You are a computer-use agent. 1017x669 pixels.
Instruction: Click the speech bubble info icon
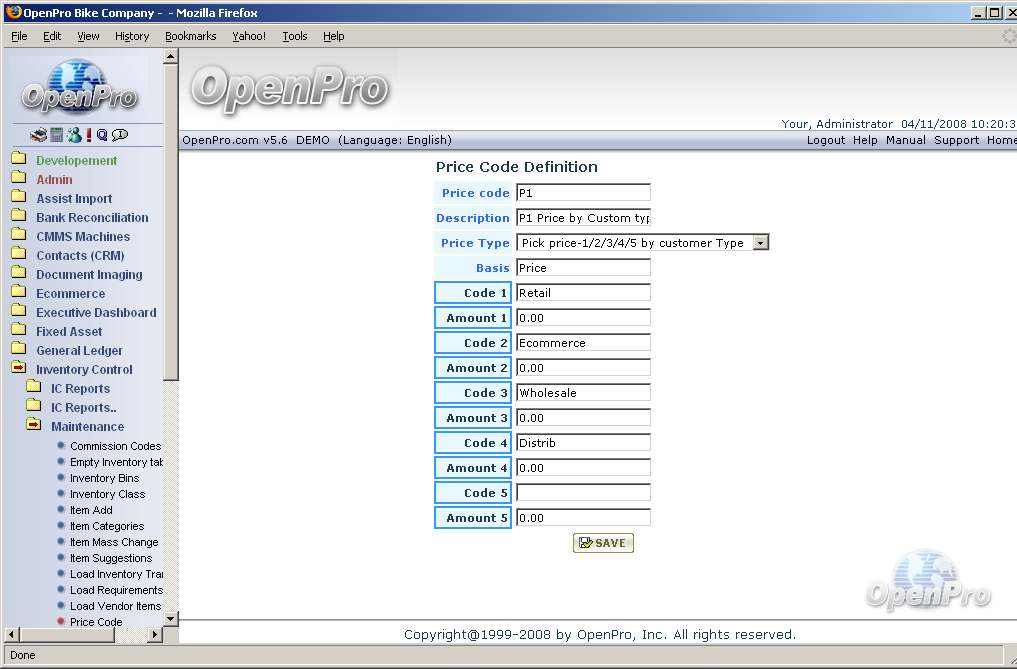click(x=120, y=135)
